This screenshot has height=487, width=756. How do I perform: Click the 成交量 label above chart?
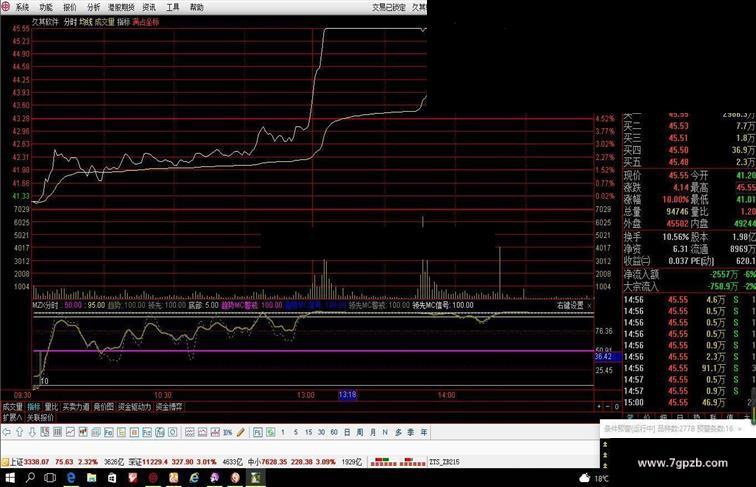(105, 22)
